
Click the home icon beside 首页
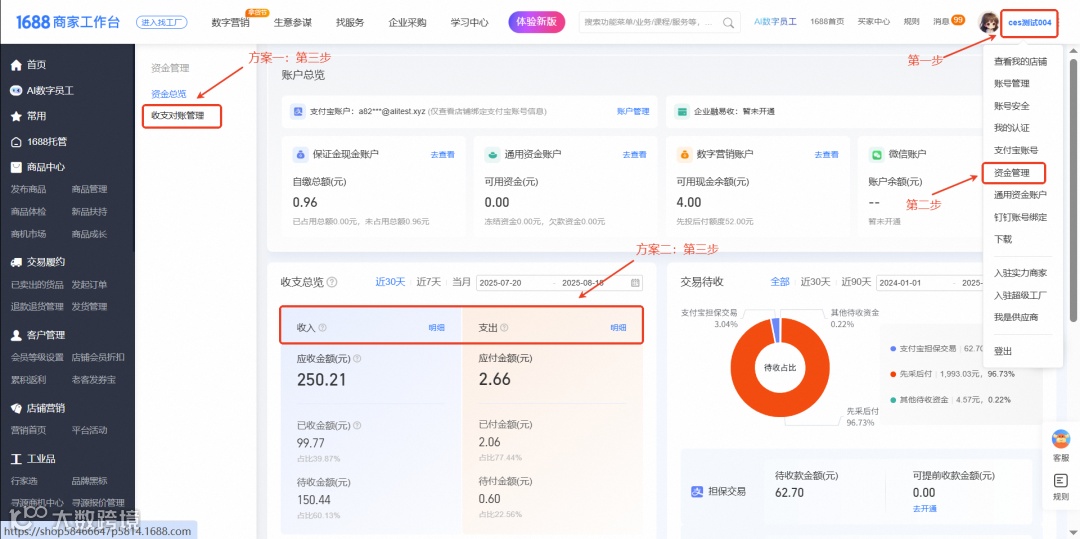(x=17, y=65)
